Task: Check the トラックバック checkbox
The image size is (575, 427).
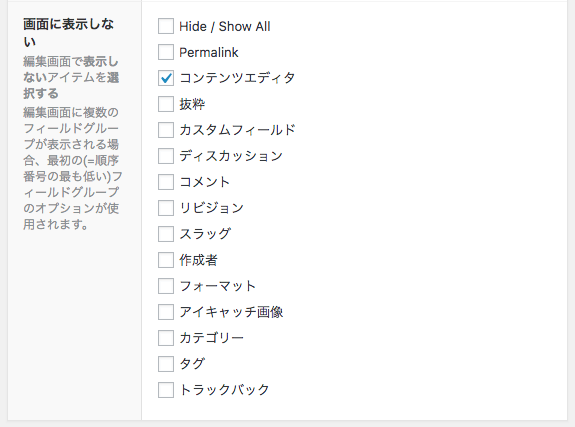Action: [166, 390]
